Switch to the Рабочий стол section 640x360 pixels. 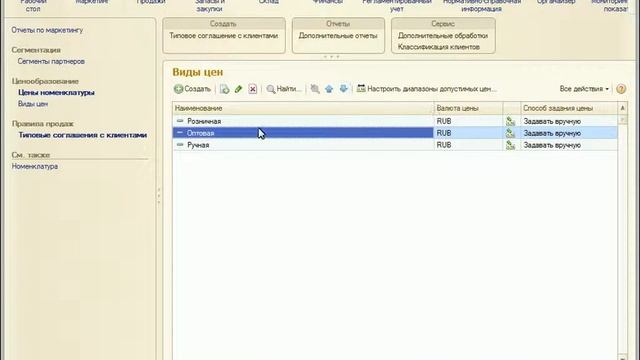(x=33, y=5)
